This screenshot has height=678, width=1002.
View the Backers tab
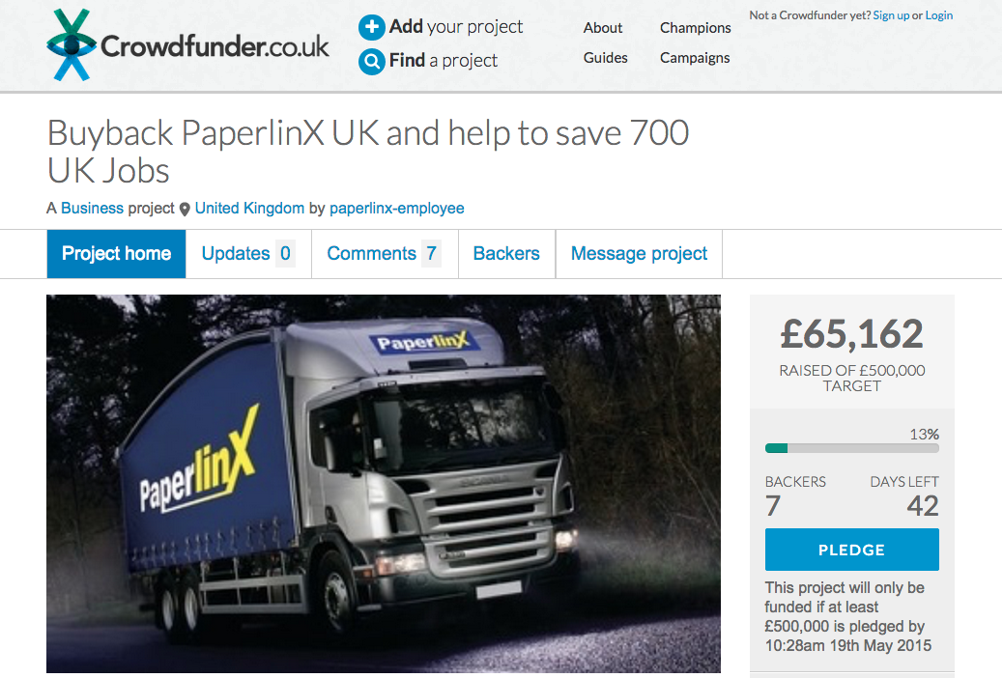point(507,254)
